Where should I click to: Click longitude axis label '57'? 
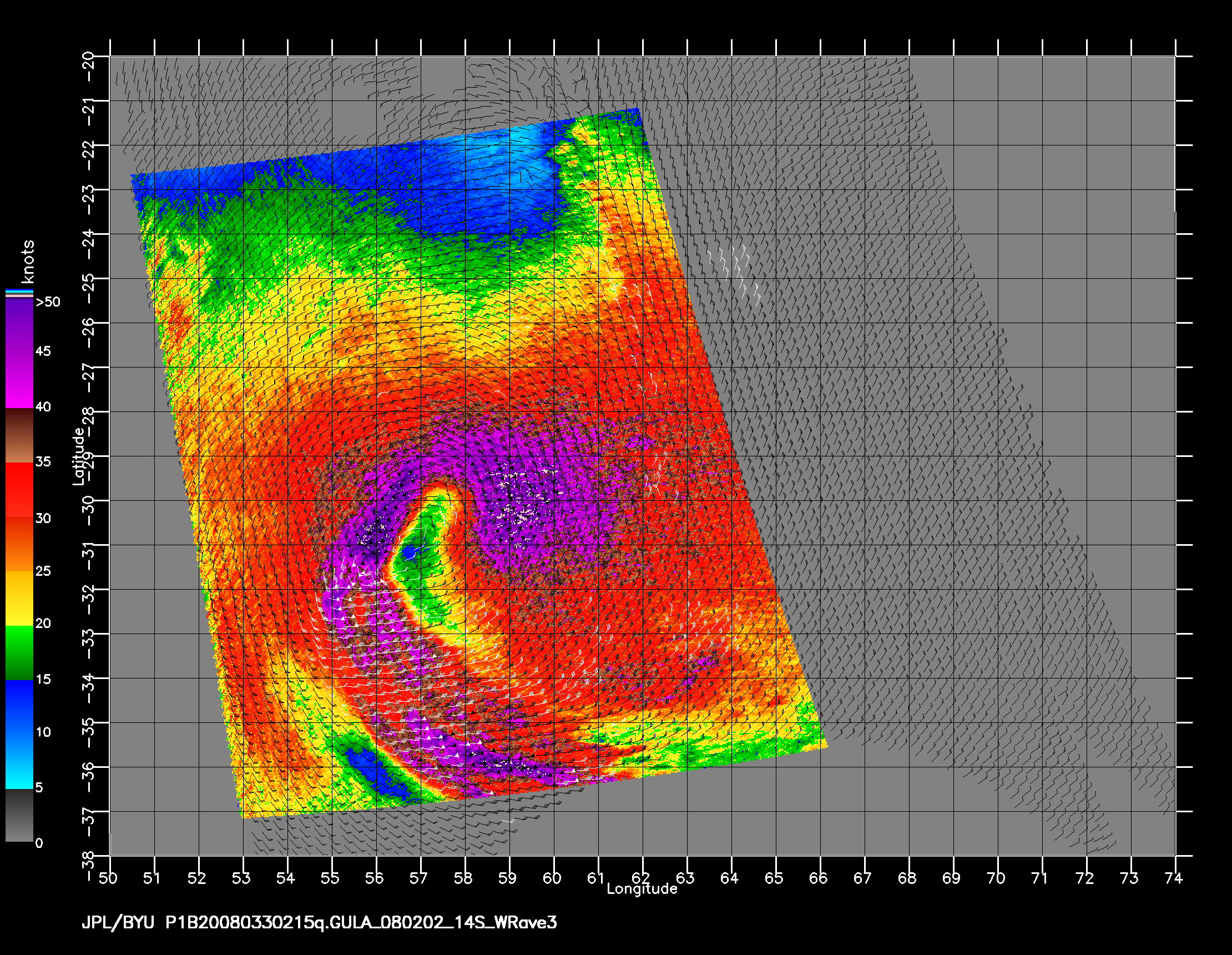418,878
